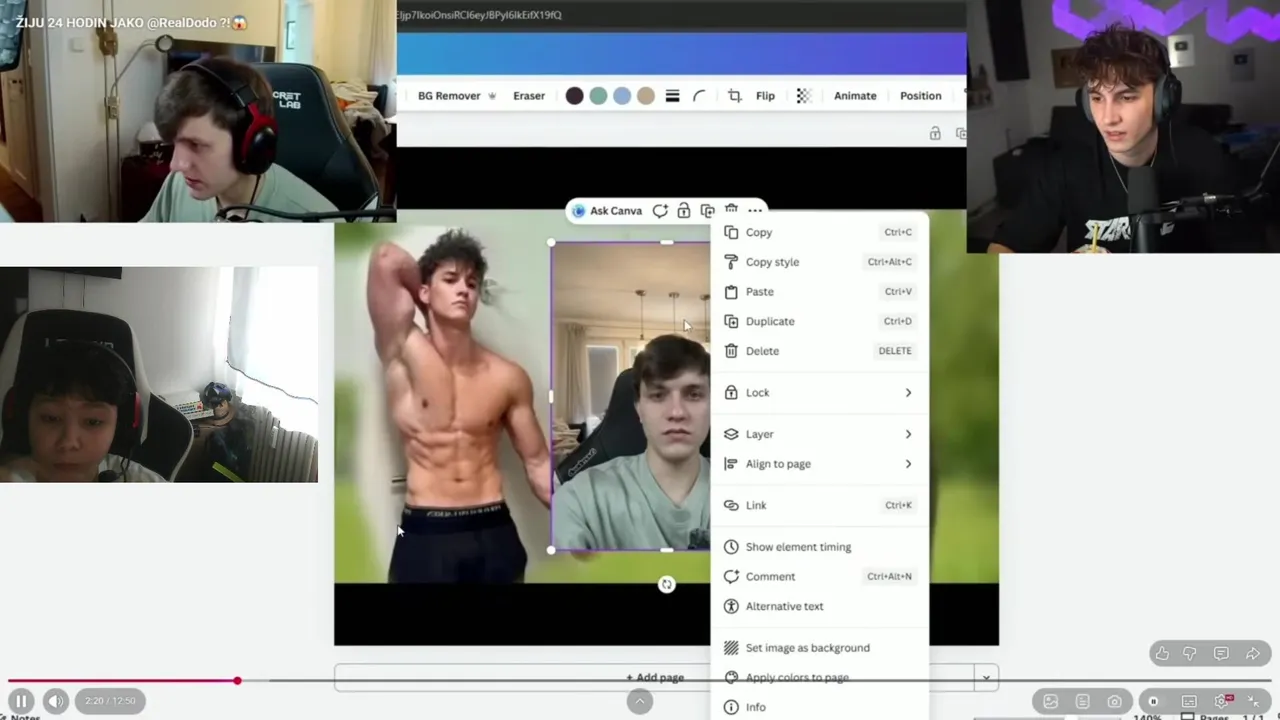The width and height of the screenshot is (1280, 720).
Task: Open Add page dropdown chevron
Action: click(986, 677)
